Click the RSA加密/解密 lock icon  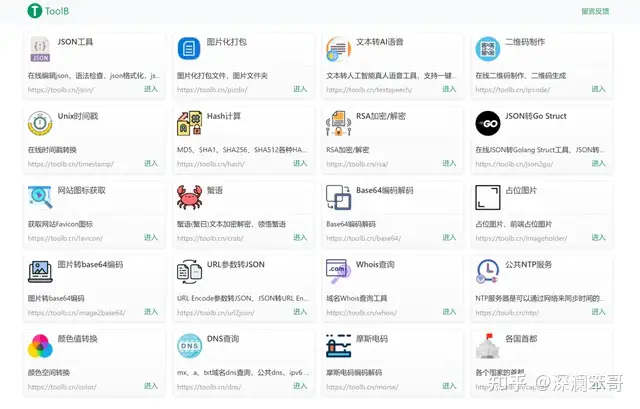click(338, 123)
